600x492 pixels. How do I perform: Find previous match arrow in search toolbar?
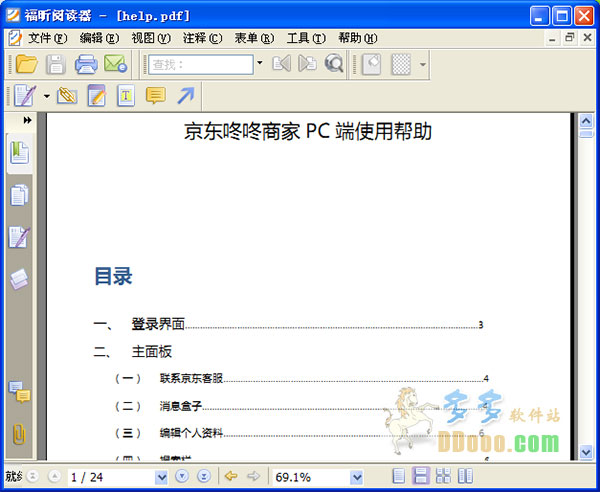click(x=281, y=64)
